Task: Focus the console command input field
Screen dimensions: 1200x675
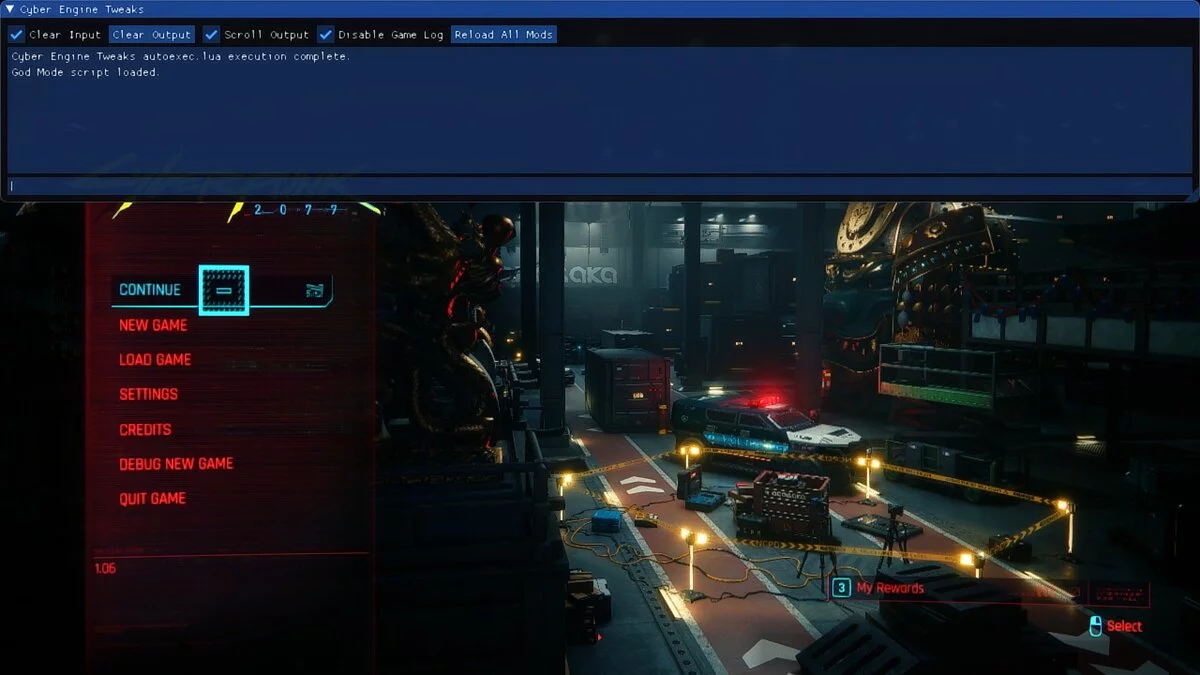Action: pyautogui.click(x=600, y=186)
